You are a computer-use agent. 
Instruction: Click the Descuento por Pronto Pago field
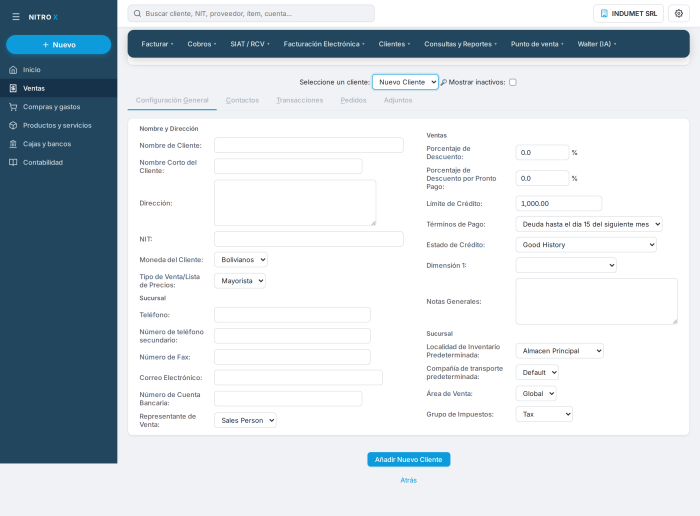tap(542, 178)
